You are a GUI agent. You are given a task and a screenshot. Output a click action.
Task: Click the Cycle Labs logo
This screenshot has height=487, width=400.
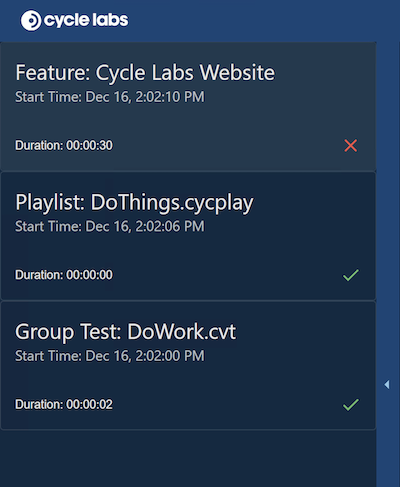pyautogui.click(x=74, y=20)
